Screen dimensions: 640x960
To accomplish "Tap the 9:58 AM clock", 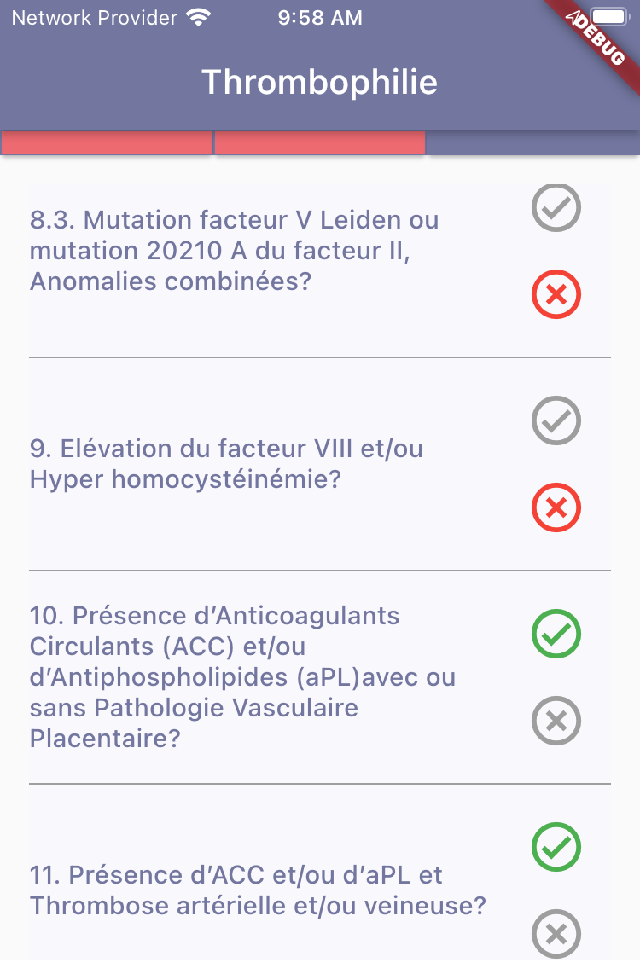I will [x=320, y=18].
